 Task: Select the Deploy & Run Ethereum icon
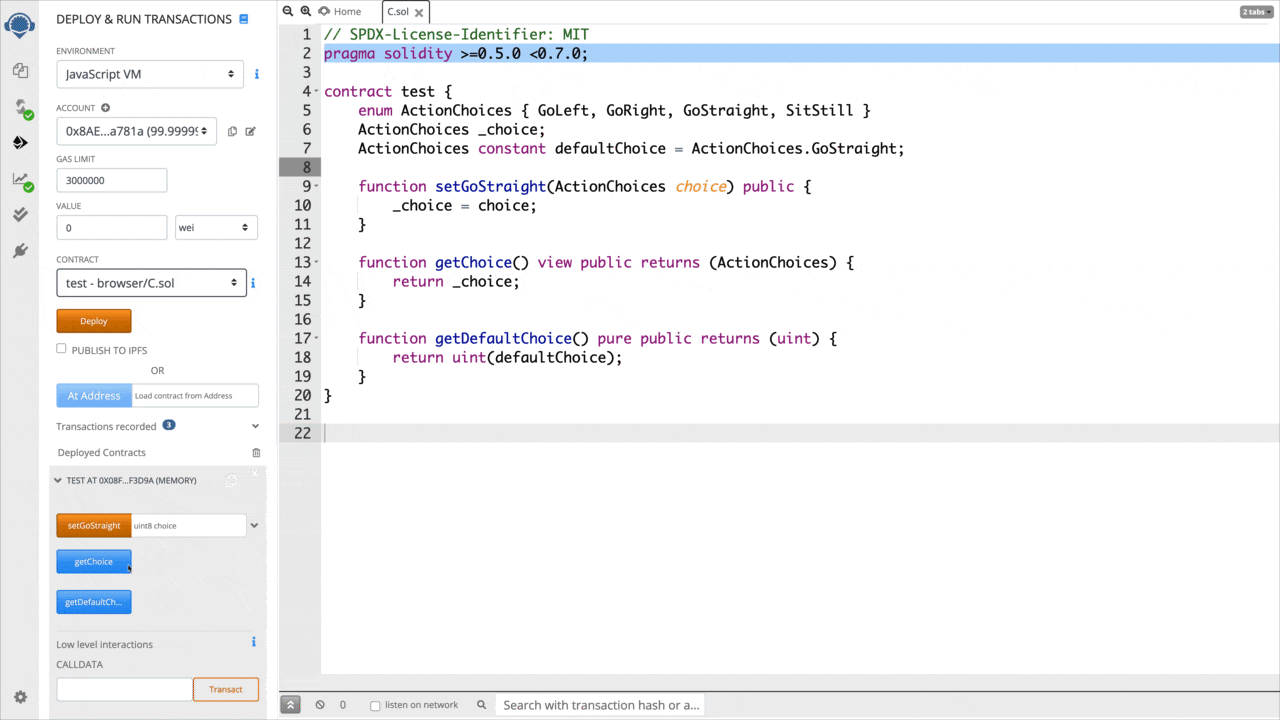pyautogui.click(x=20, y=143)
